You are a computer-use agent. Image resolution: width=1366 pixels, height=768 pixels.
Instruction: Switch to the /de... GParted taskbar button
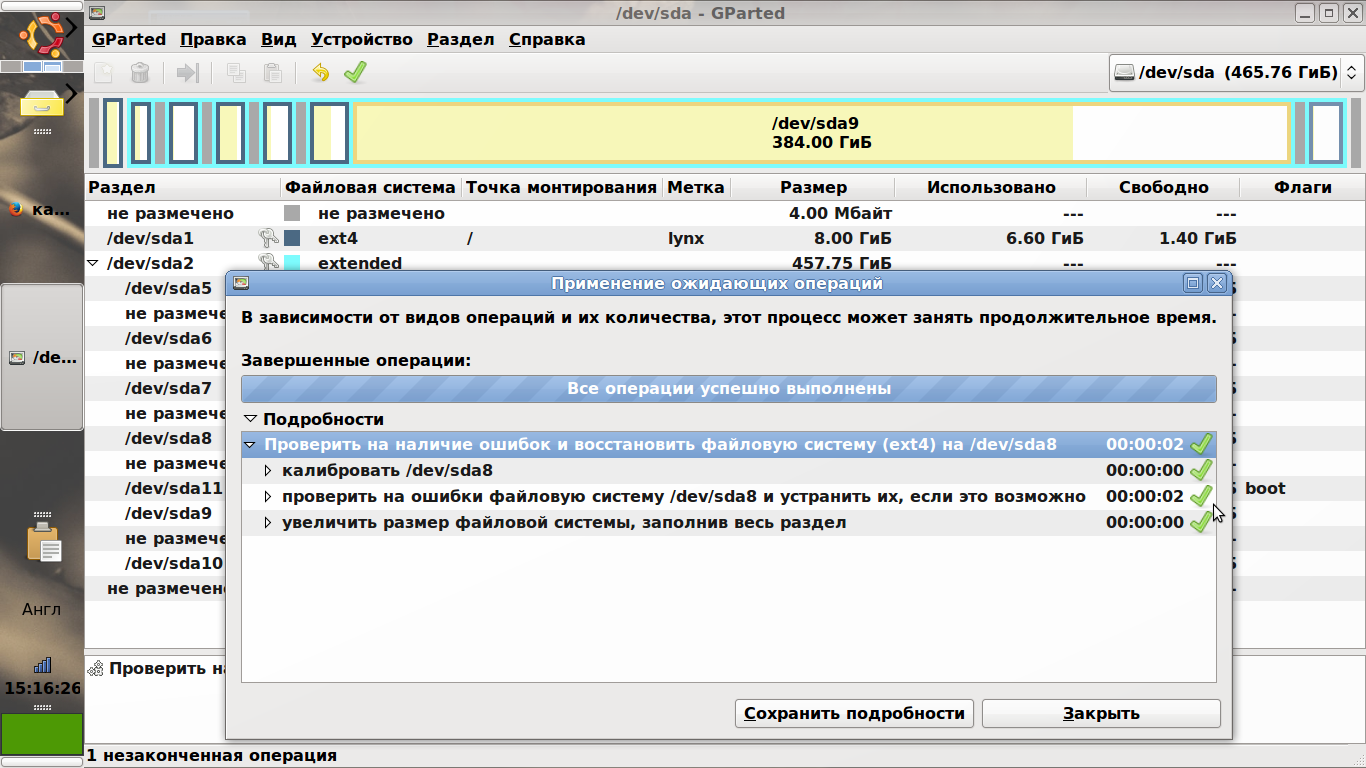pos(42,357)
